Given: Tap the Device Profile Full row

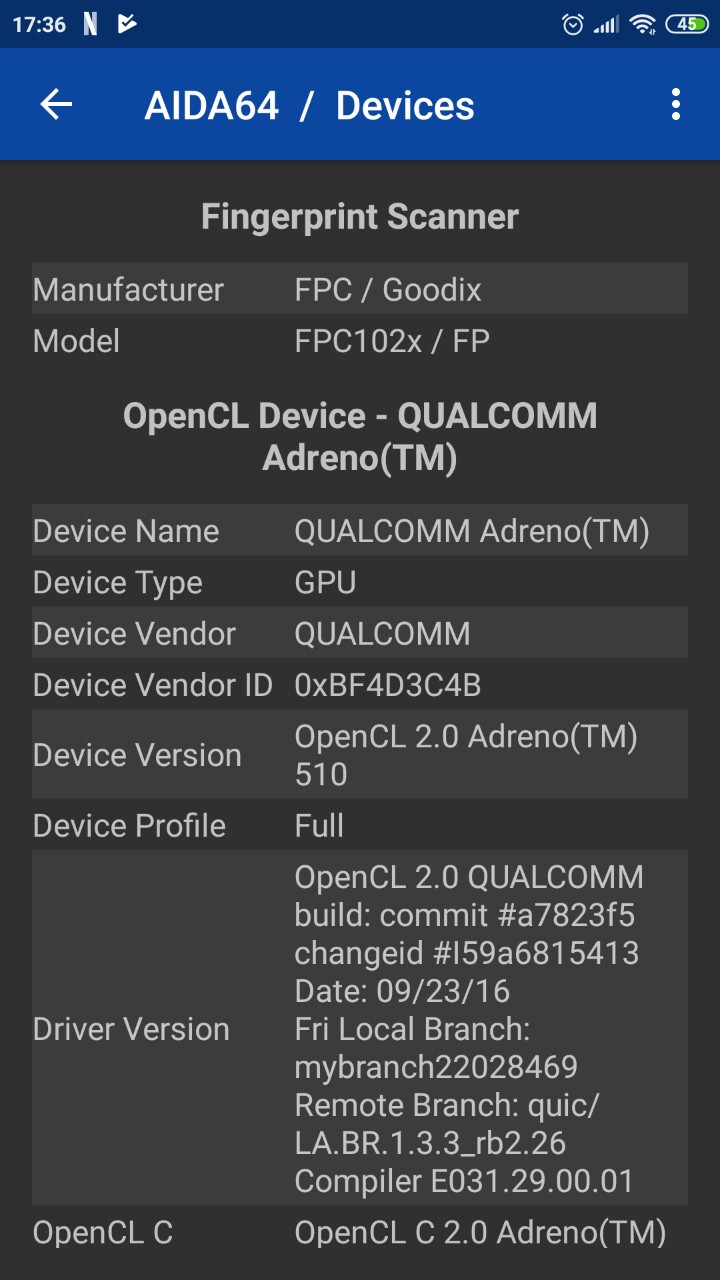Looking at the screenshot, I should [360, 825].
